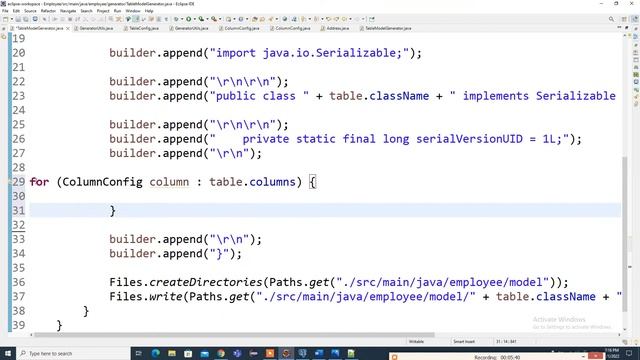Close the TableModelGenerator.java editor tab
The height and width of the screenshot is (360, 640).
pos(68,29)
